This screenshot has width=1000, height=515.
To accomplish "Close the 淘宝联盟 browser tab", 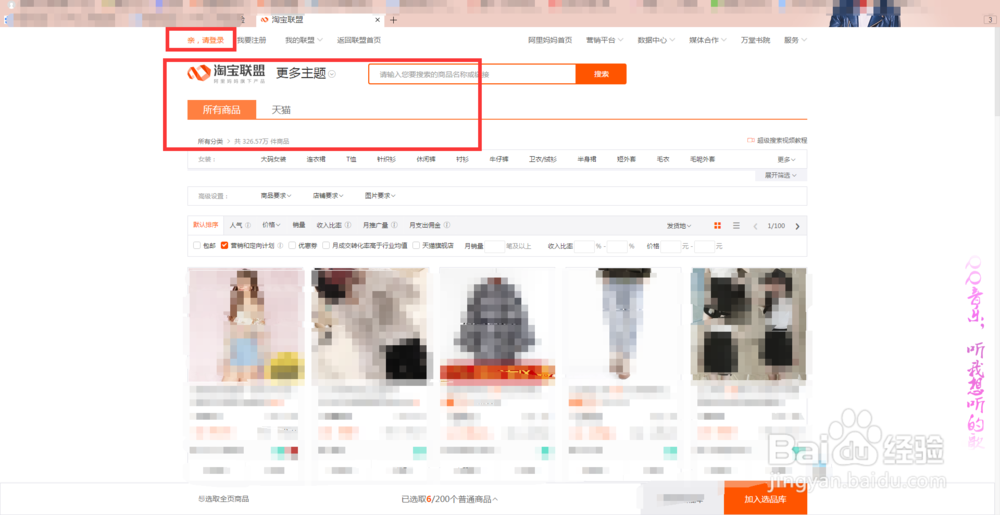I will tap(378, 20).
